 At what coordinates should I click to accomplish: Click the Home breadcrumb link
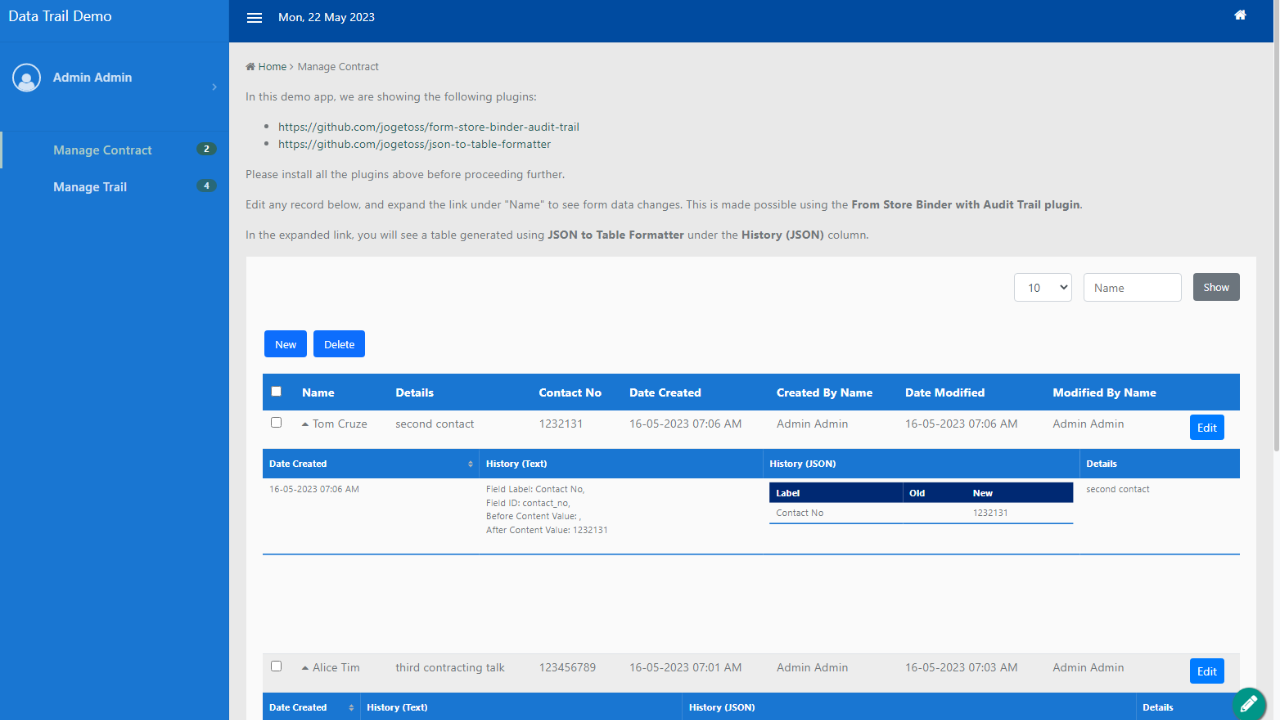[266, 67]
